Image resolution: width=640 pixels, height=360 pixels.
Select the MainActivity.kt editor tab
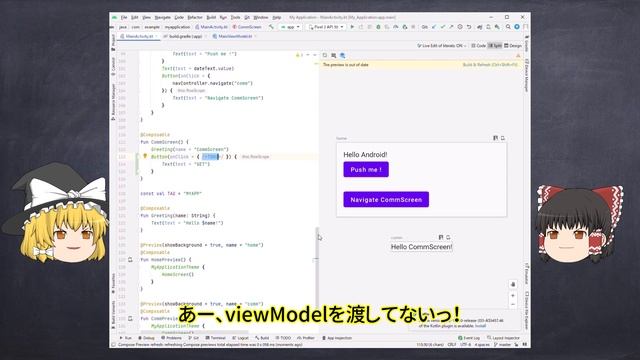coord(138,36)
